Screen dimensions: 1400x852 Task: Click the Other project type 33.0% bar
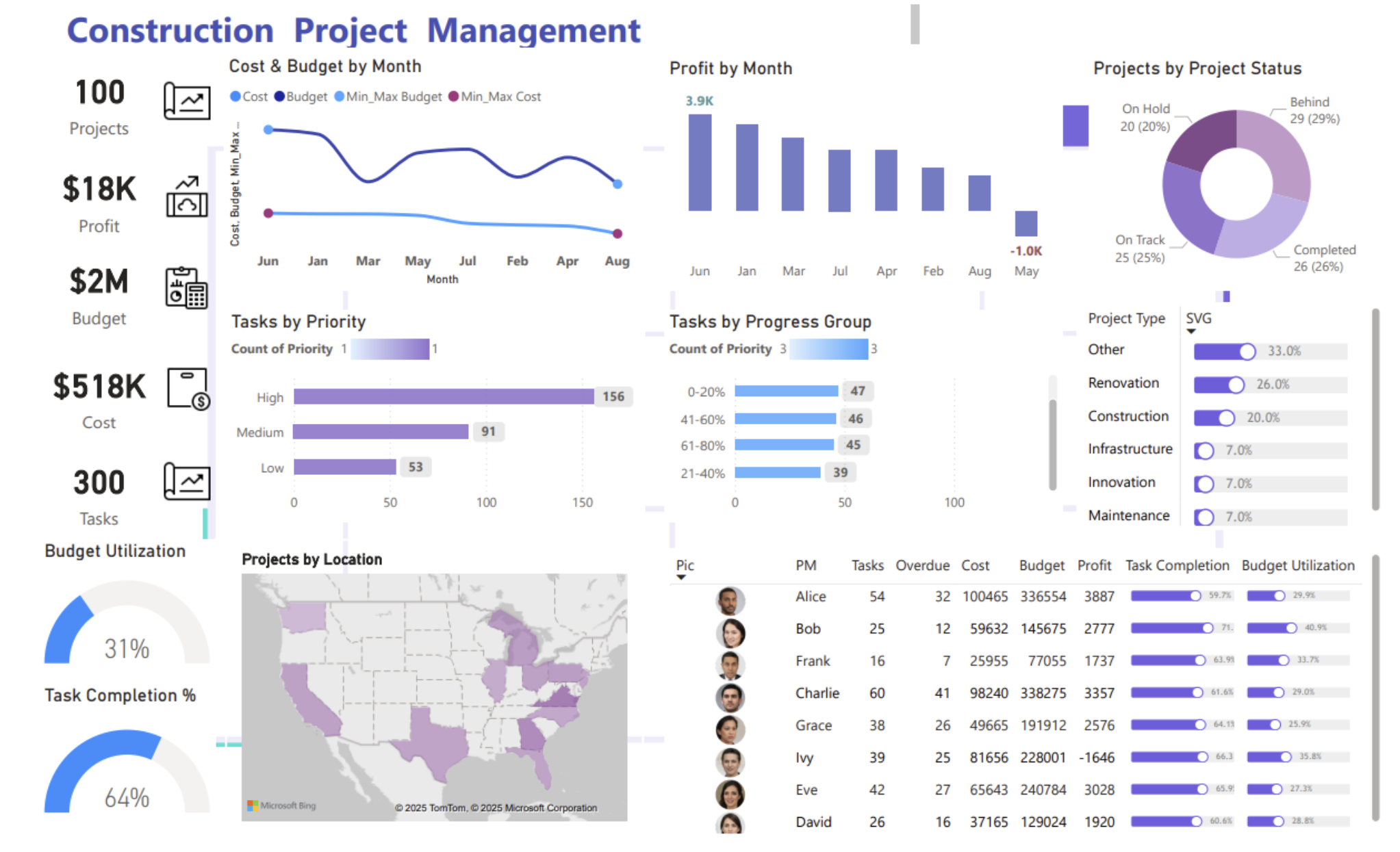pos(1271,351)
